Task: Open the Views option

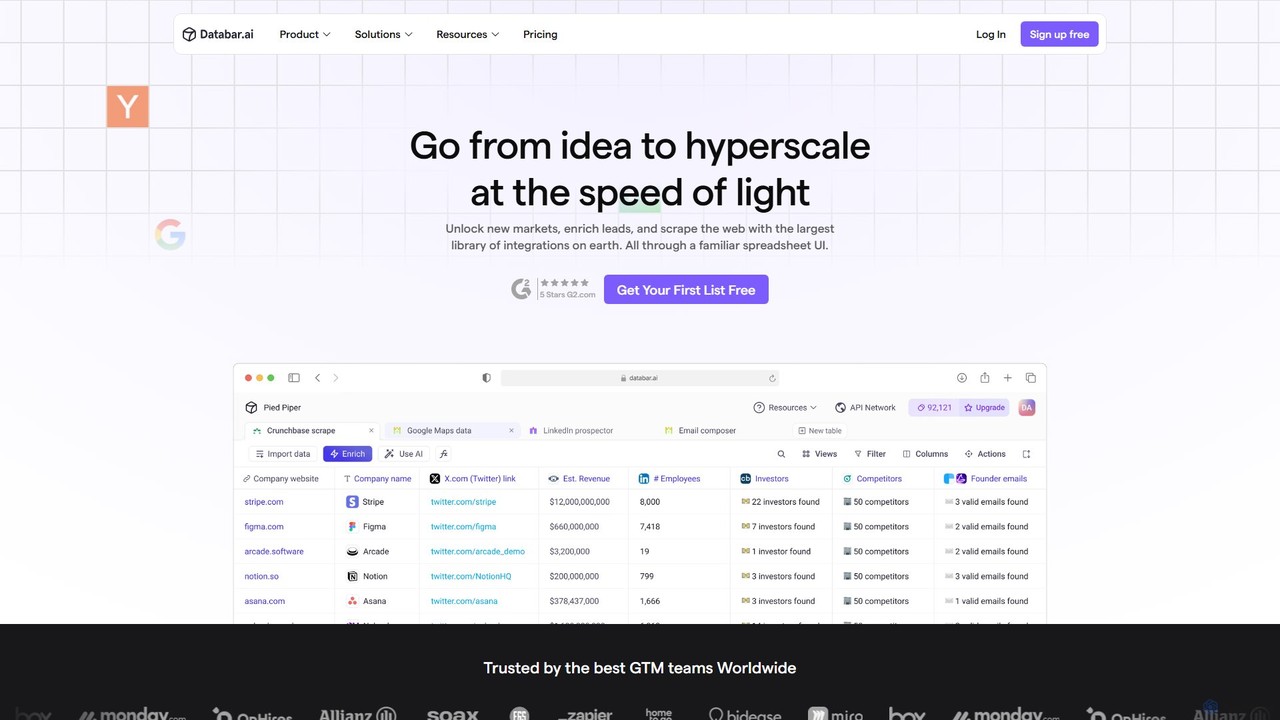Action: (x=820, y=454)
